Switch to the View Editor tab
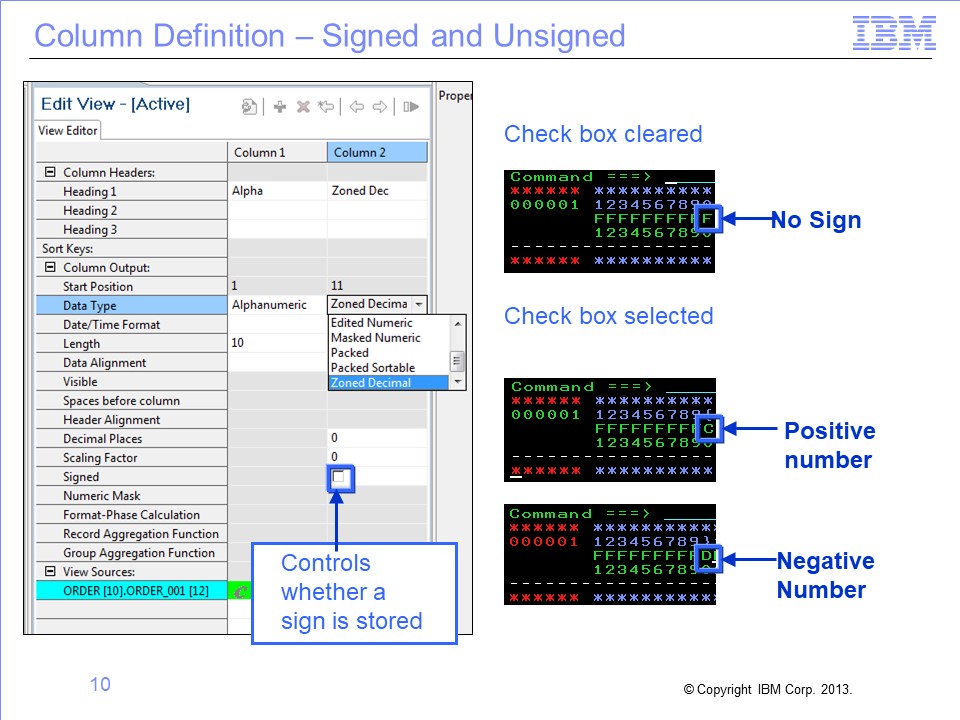The height and width of the screenshot is (720, 960). pyautogui.click(x=68, y=130)
